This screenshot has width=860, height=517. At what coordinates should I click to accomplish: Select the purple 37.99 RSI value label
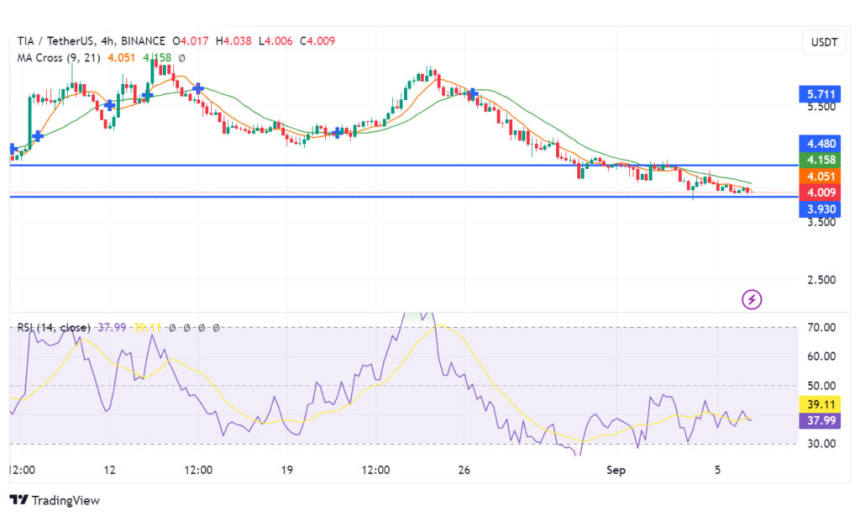(x=822, y=421)
